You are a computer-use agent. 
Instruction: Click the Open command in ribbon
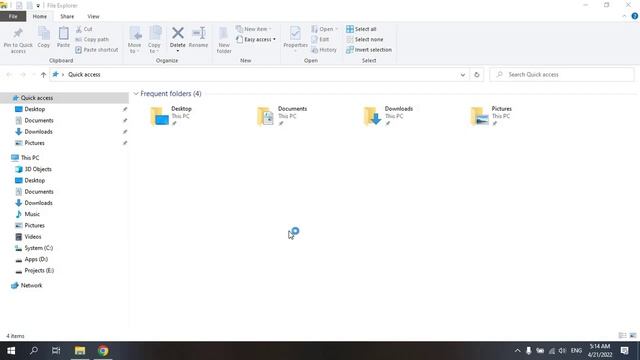click(x=324, y=29)
